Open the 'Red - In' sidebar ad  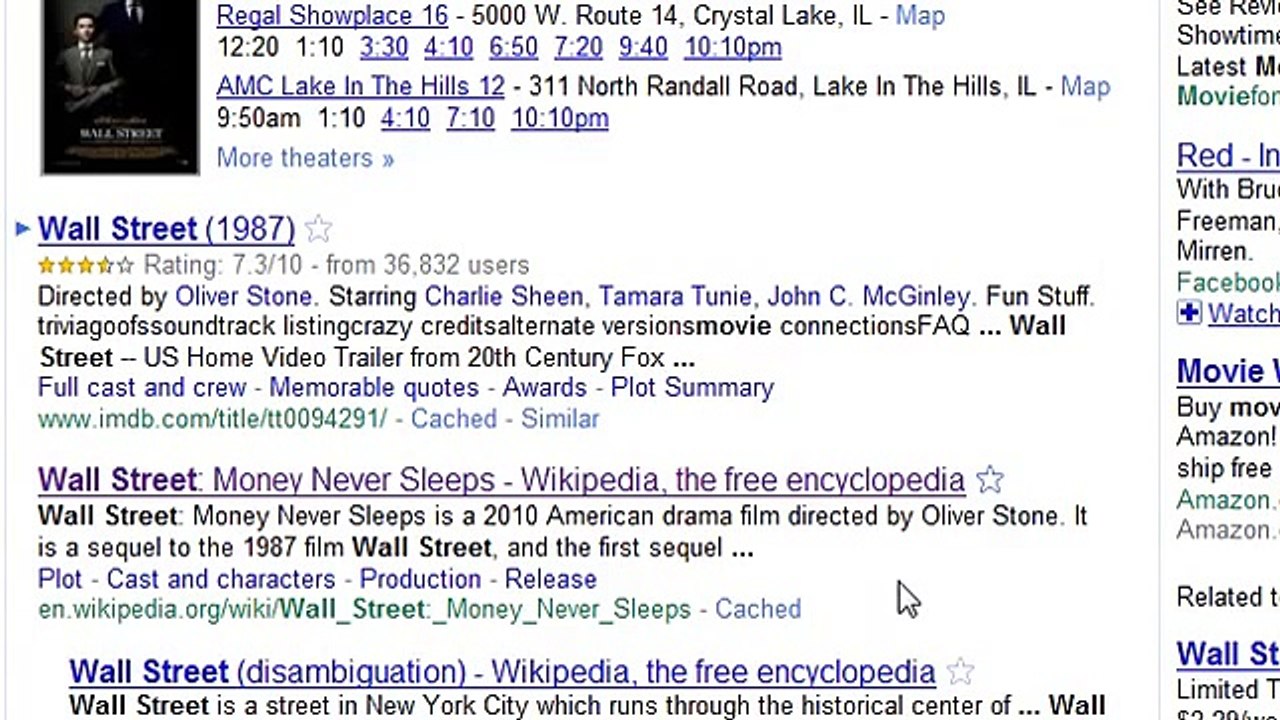coord(1228,156)
